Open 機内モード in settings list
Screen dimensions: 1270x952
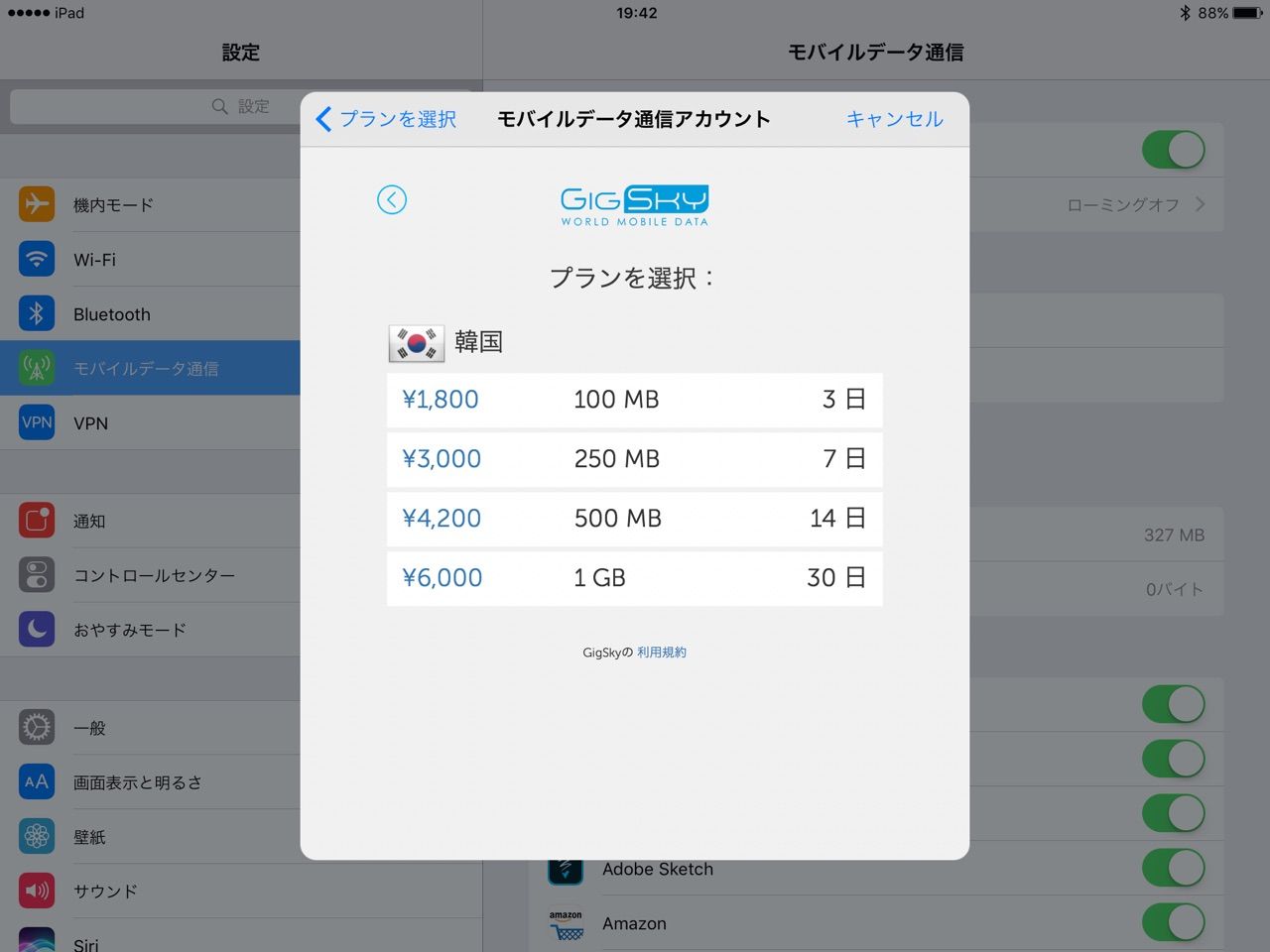[150, 205]
